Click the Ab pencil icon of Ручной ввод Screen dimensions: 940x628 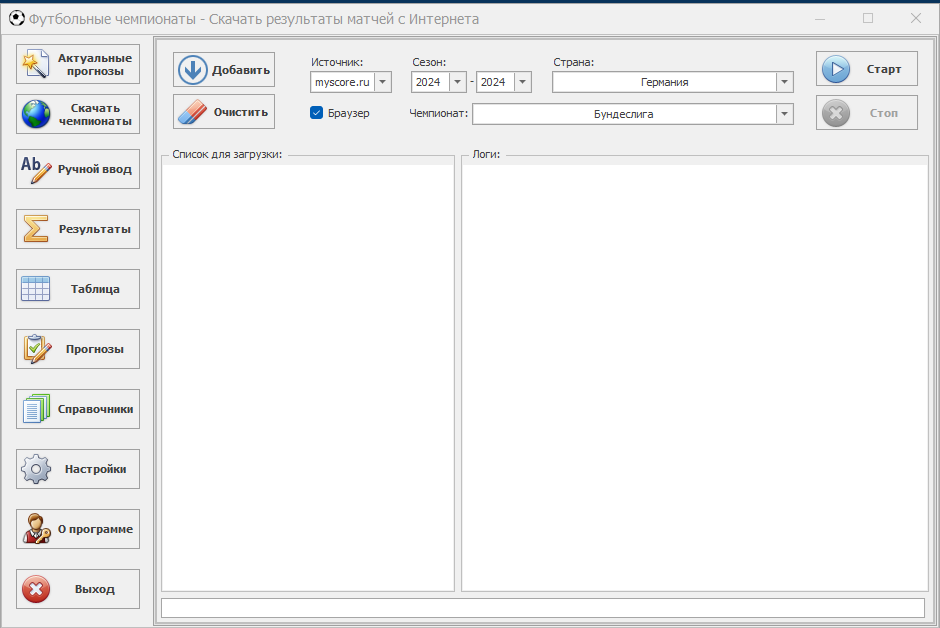tap(36, 169)
